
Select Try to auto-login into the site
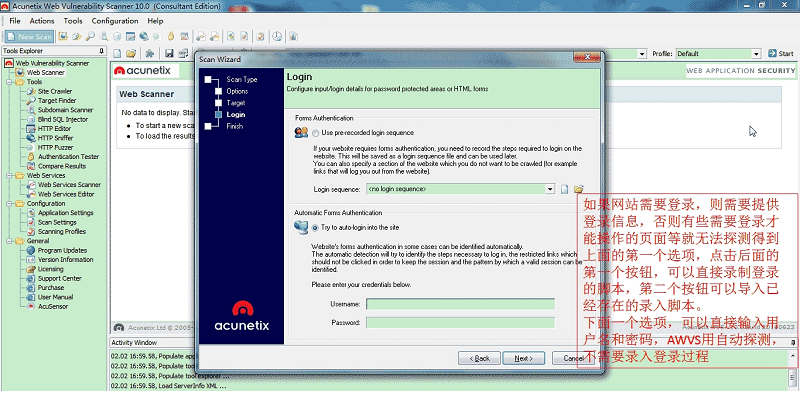(x=315, y=227)
